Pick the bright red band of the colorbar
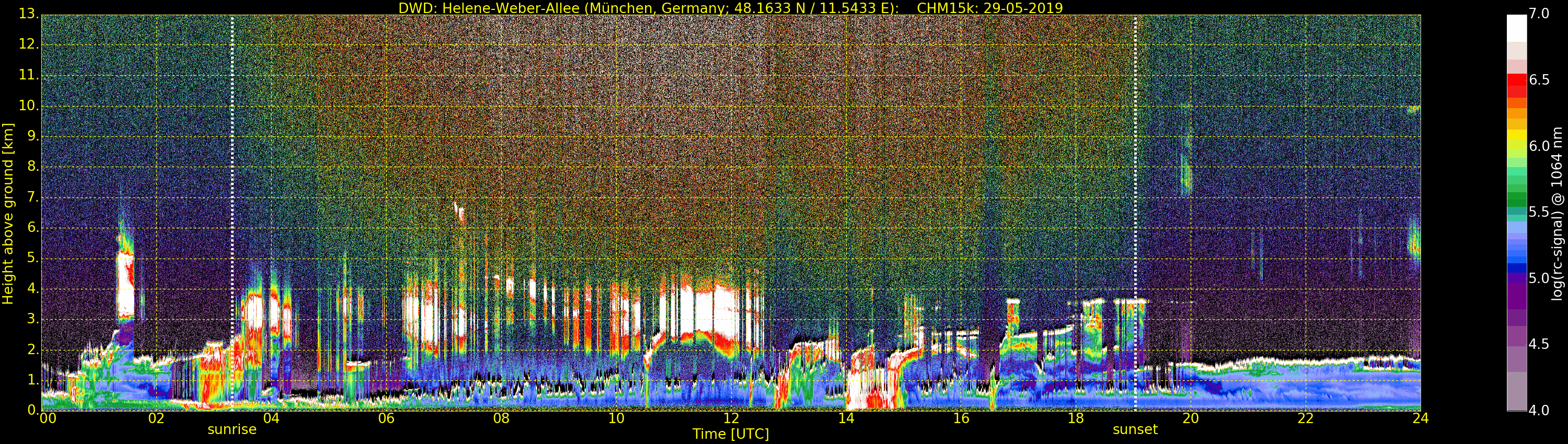1568x444 pixels. pyautogui.click(x=1517, y=80)
